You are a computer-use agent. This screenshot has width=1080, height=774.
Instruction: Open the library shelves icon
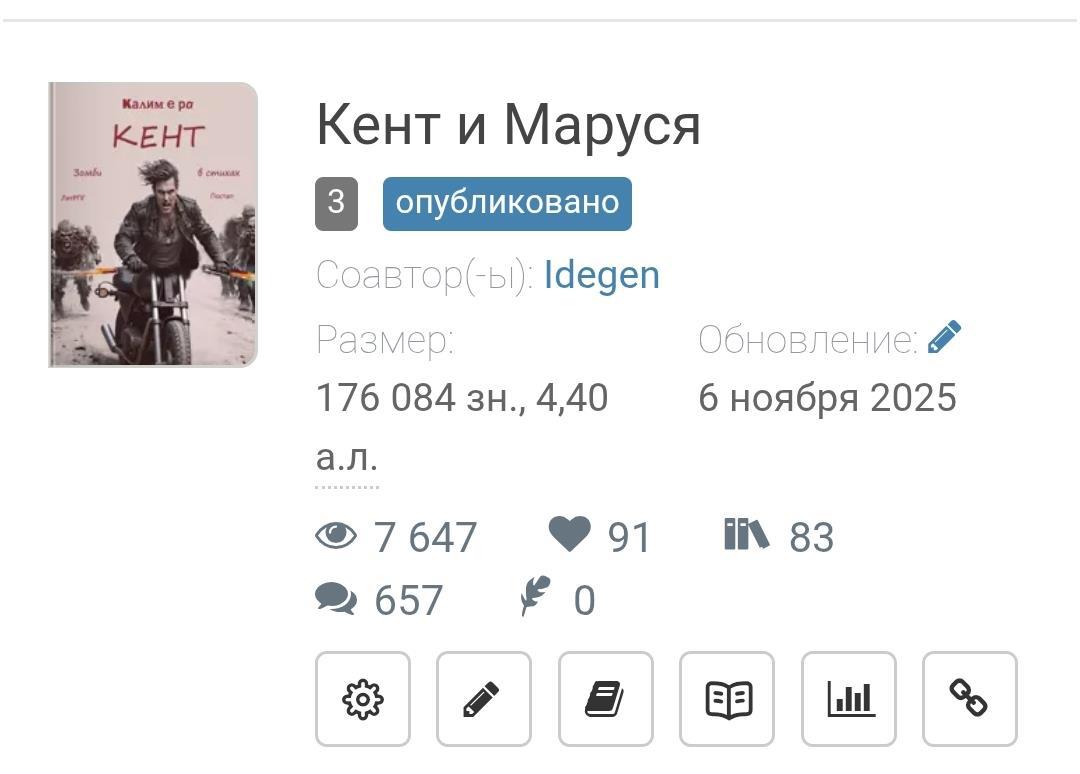(746, 534)
